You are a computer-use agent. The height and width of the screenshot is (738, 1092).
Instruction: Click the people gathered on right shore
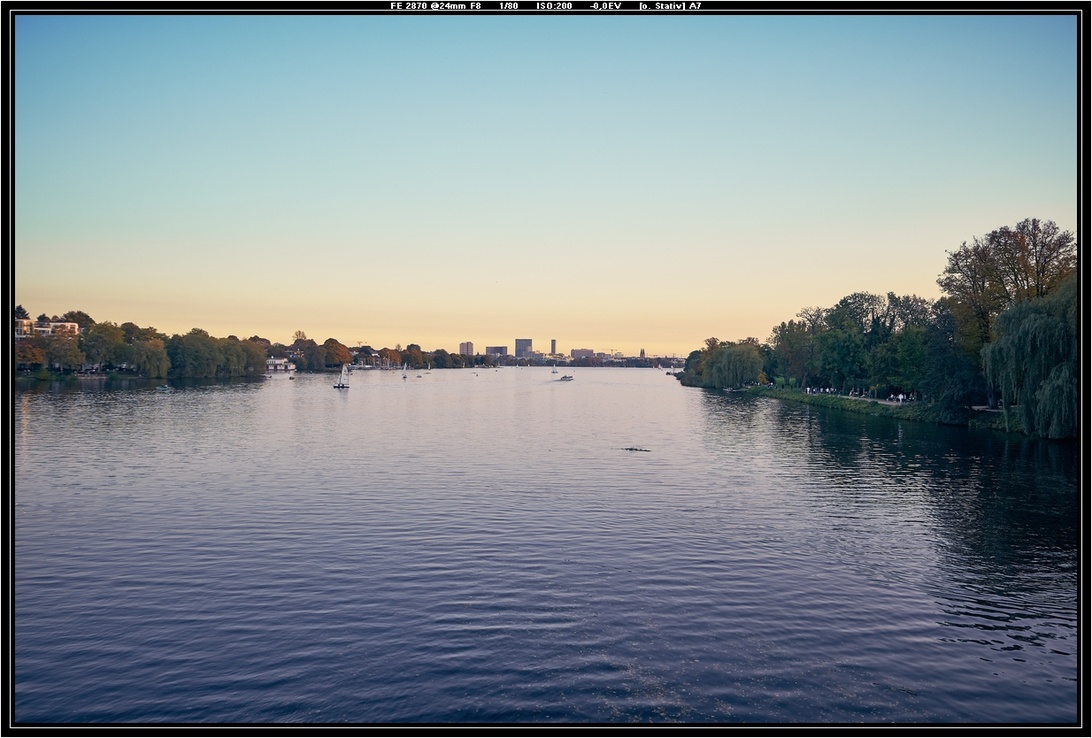click(860, 394)
